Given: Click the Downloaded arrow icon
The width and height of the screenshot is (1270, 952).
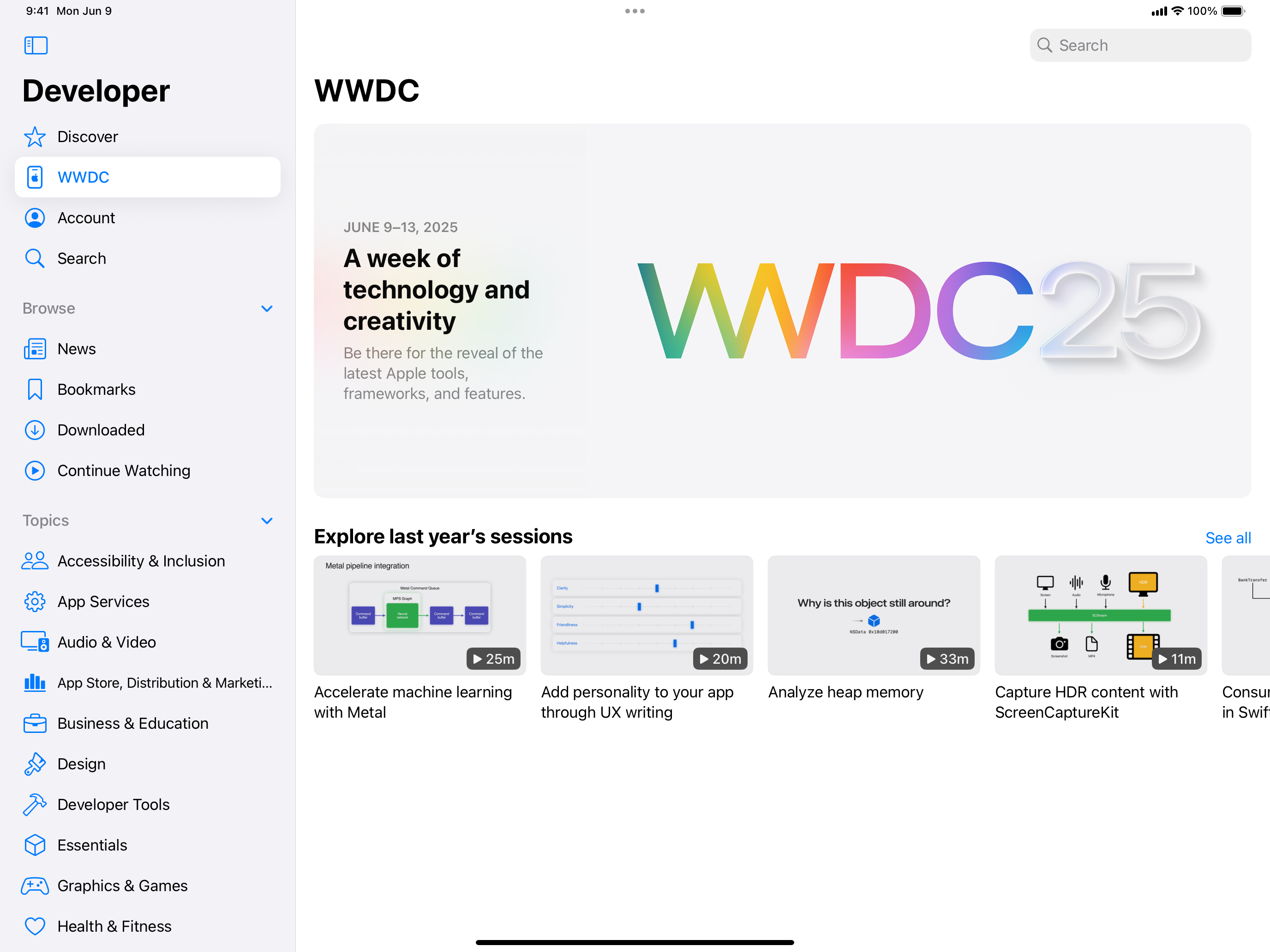Looking at the screenshot, I should pyautogui.click(x=35, y=430).
